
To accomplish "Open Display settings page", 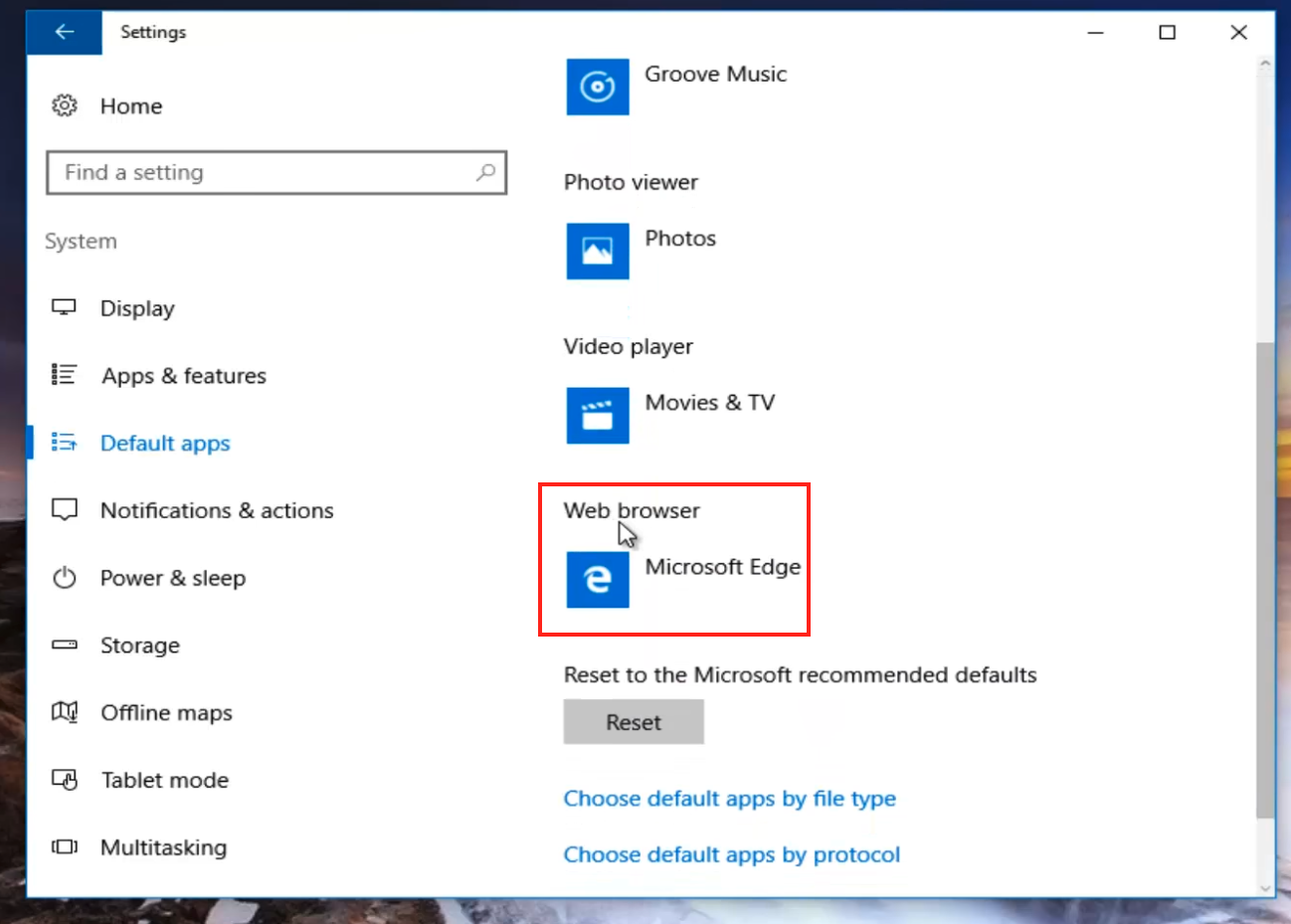I will click(x=137, y=308).
